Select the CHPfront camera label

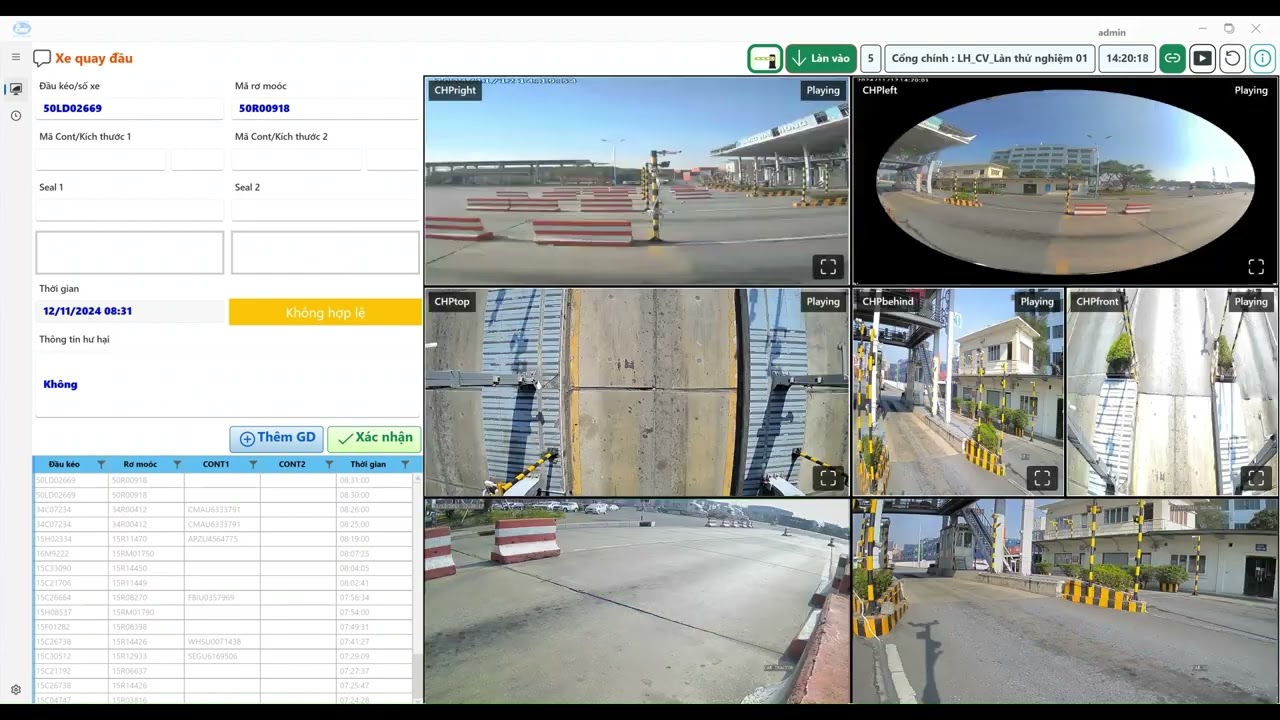pyautogui.click(x=1098, y=301)
